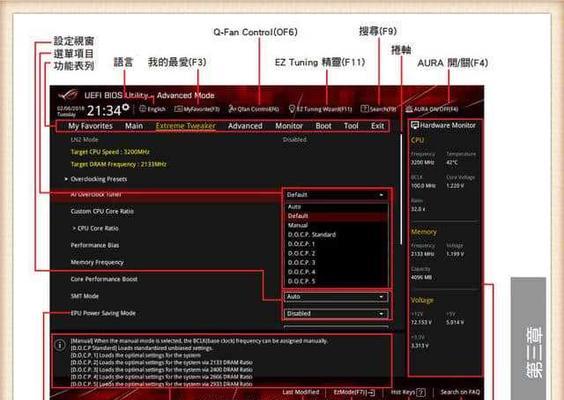This screenshot has width=564, height=400.
Task: Click the Hot Keys question mark icon
Action: click(420, 392)
